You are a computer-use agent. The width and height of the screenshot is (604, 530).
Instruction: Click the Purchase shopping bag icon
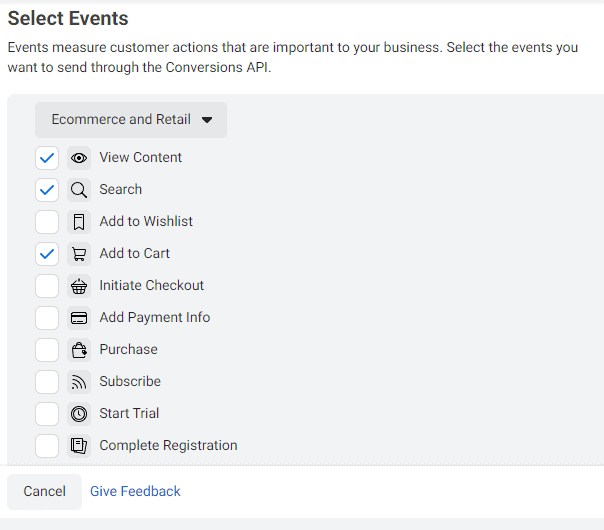click(79, 350)
